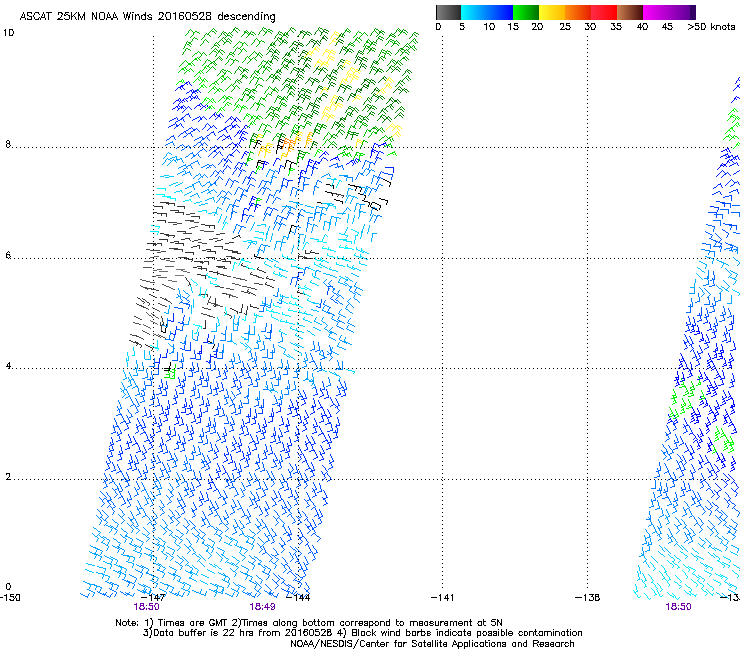Click the ASCAT 25KM NOAA Winds title
The image size is (740, 650).
point(147,16)
